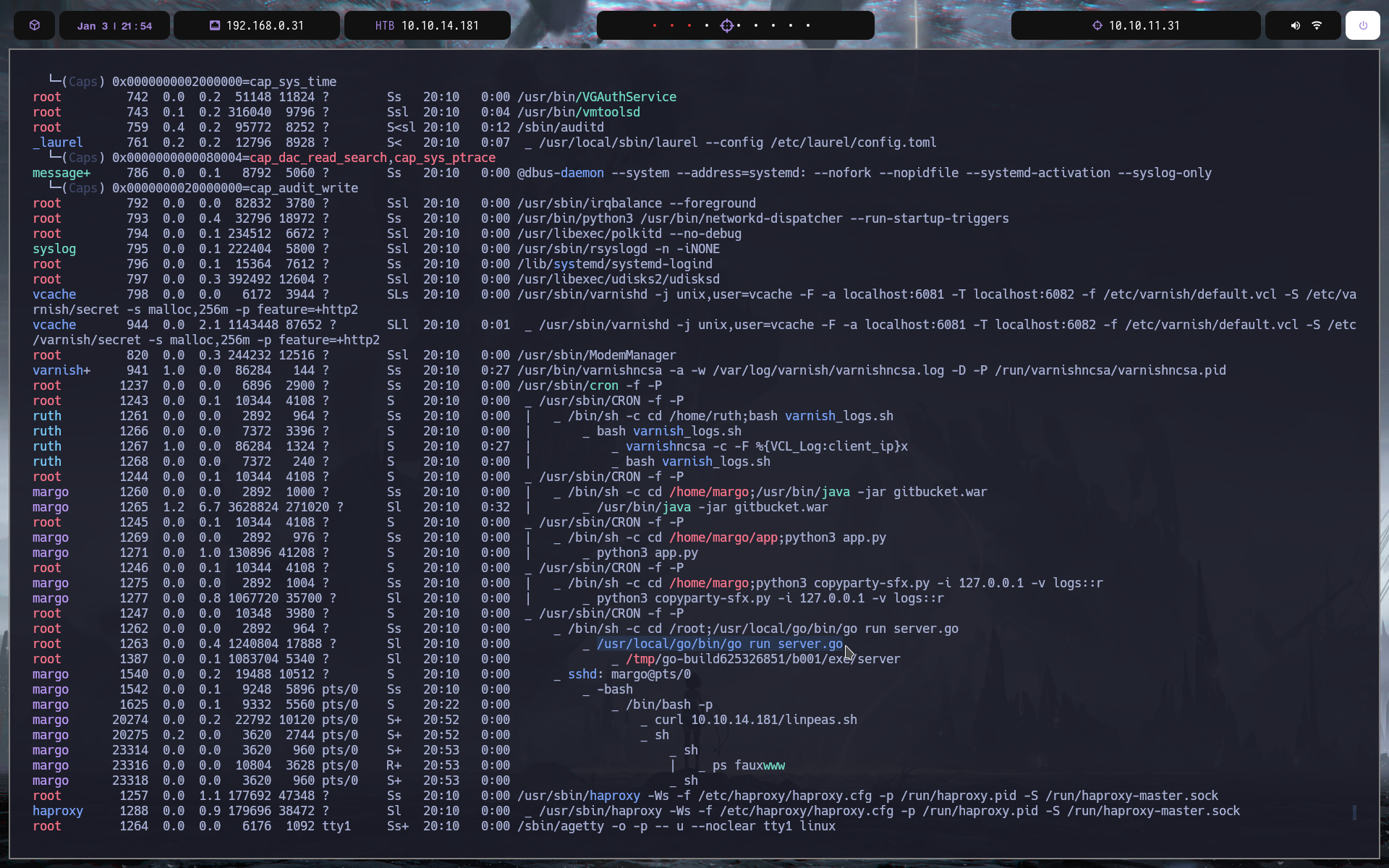Click the 10.10.14.181 VPN address widget
This screenshot has height=868, width=1389.
pyautogui.click(x=440, y=25)
